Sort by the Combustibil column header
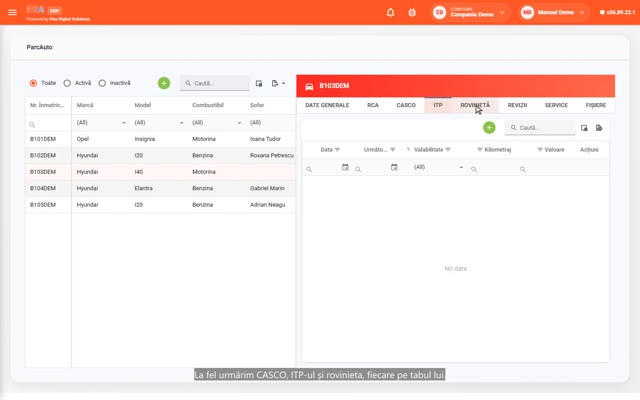The height and width of the screenshot is (400, 640). point(208,105)
